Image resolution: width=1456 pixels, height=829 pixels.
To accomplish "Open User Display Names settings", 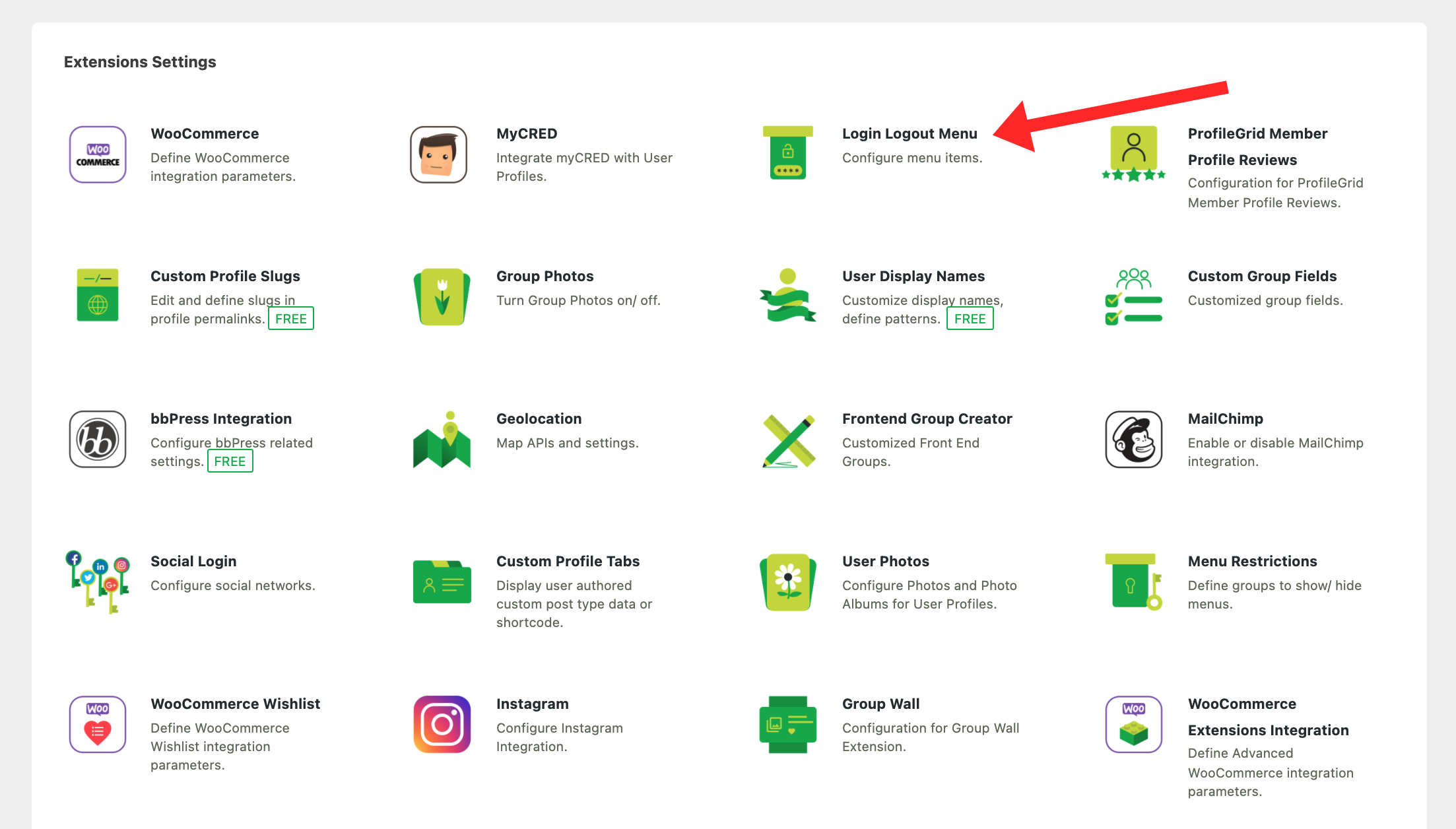I will pyautogui.click(x=913, y=277).
